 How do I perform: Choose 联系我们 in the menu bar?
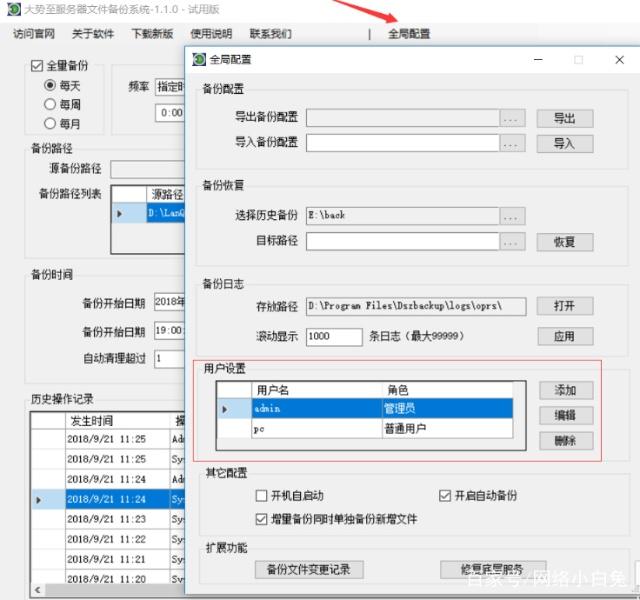[271, 33]
